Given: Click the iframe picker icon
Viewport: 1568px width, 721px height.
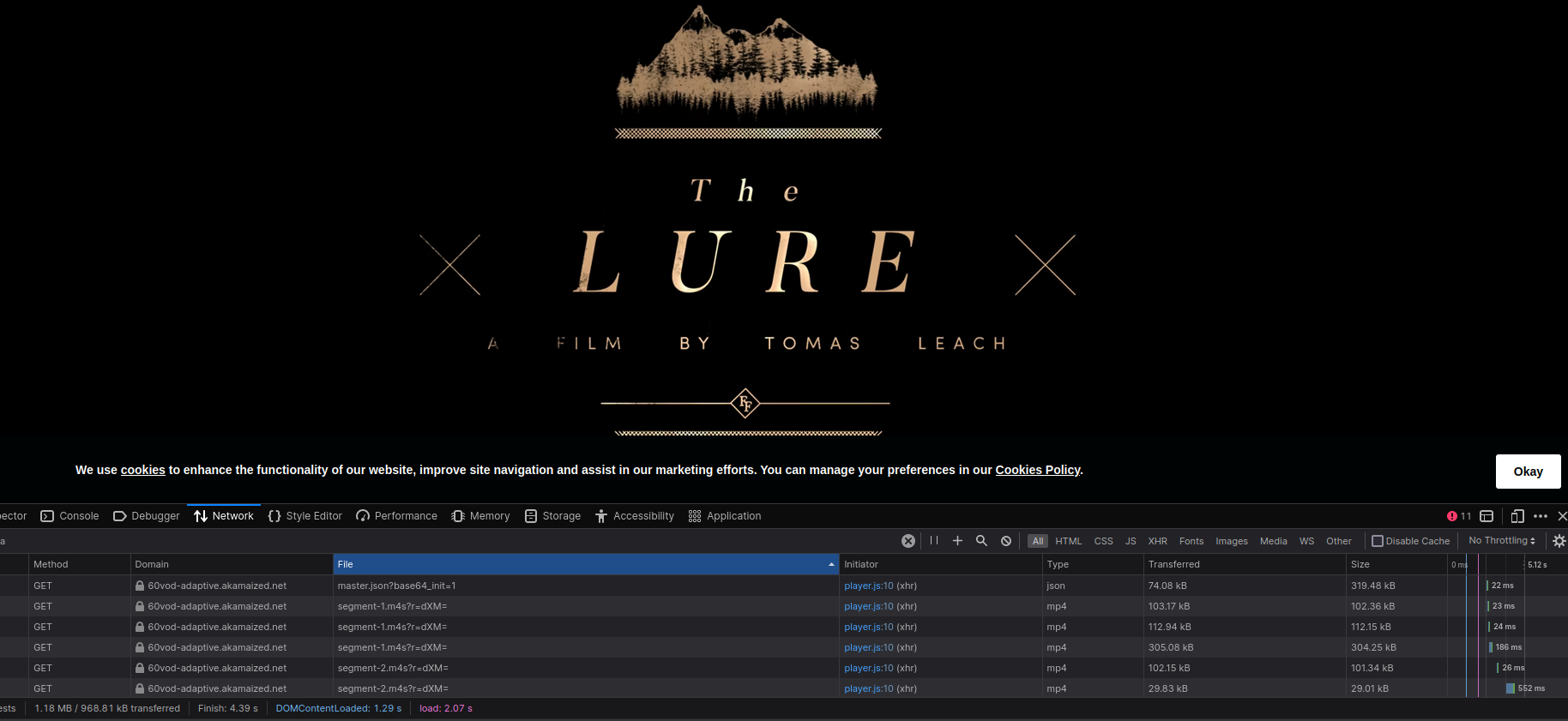Looking at the screenshot, I should [x=1487, y=516].
